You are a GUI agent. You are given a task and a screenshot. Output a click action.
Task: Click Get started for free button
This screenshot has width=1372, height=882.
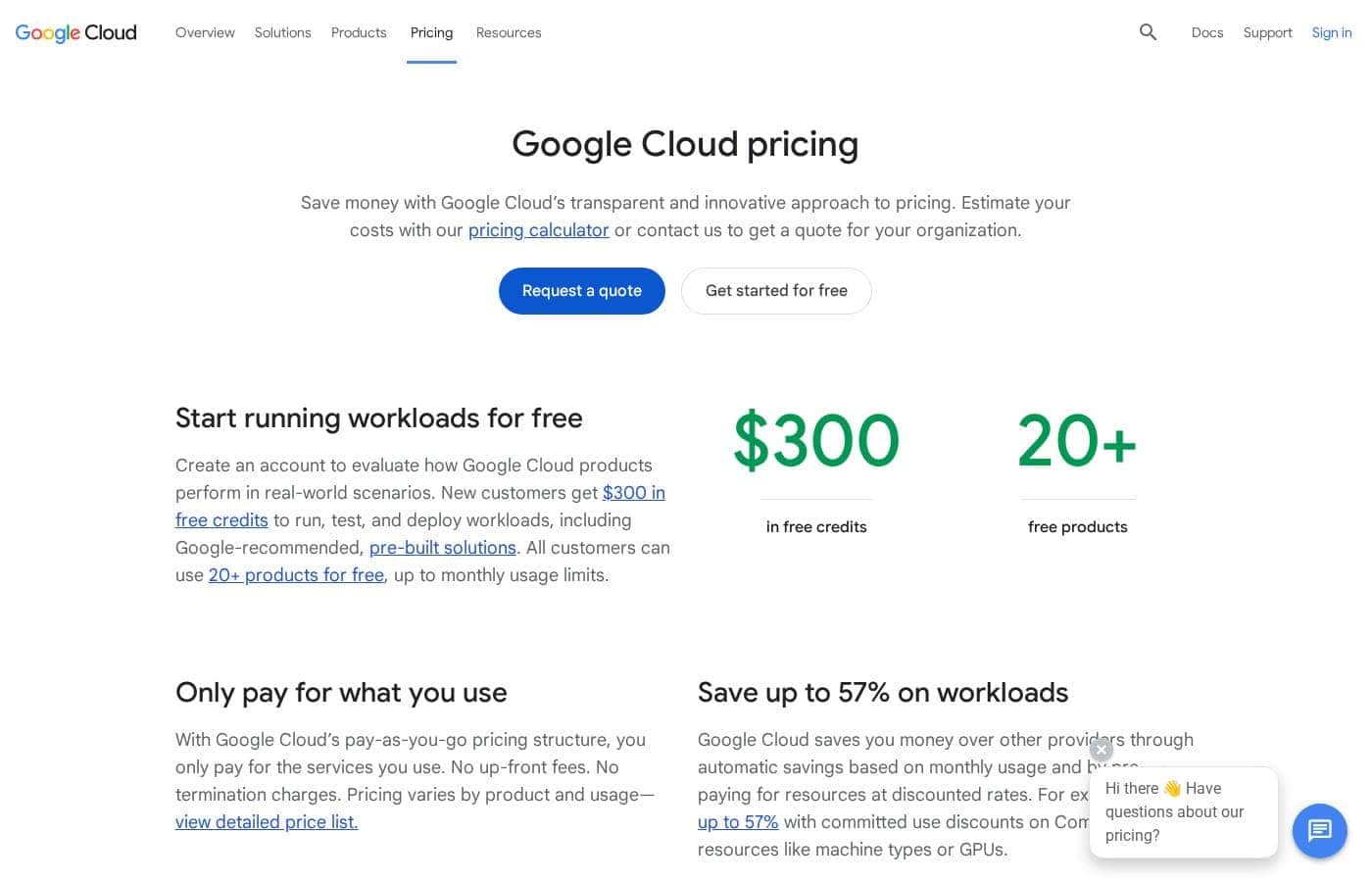coord(776,291)
